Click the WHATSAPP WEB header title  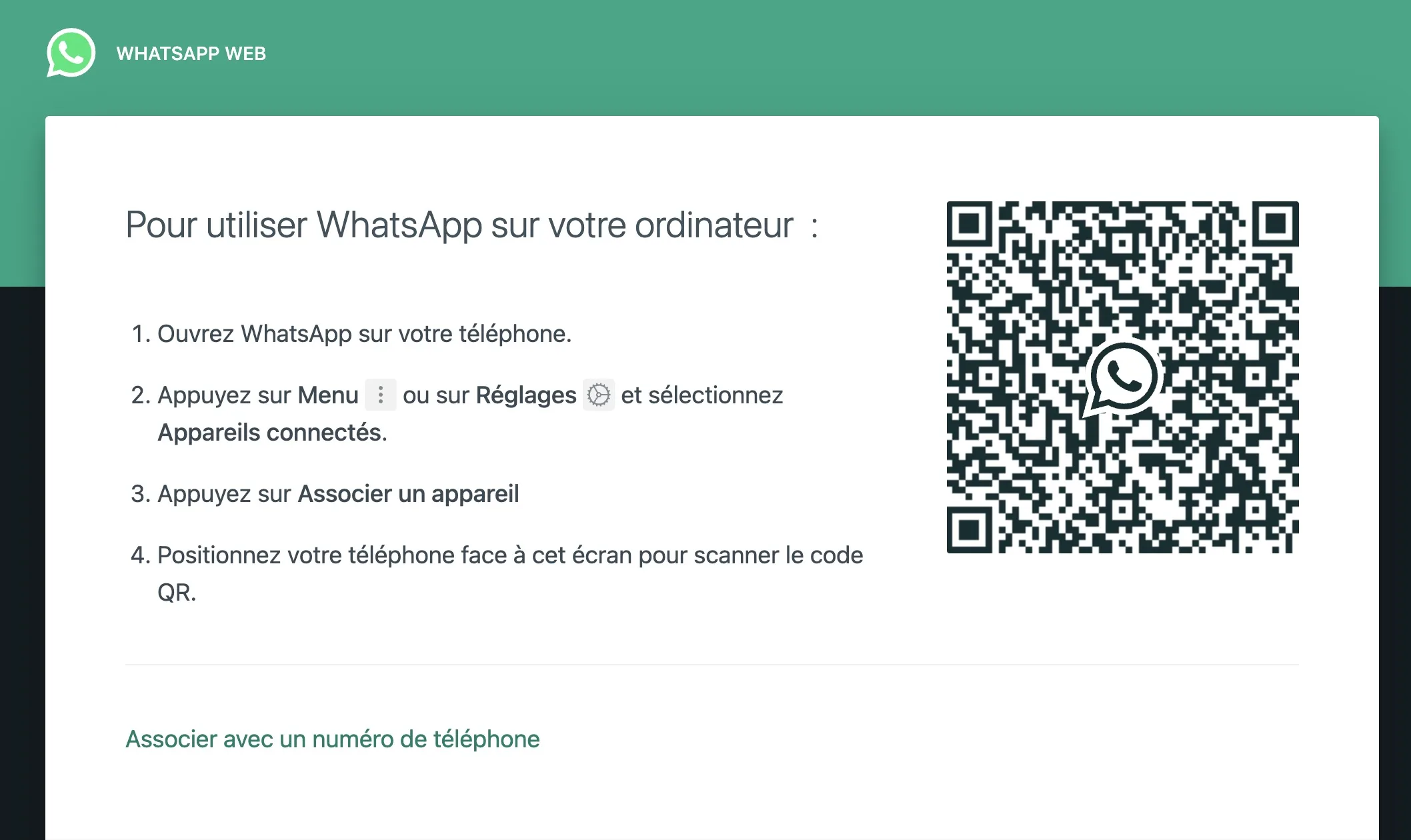coord(191,53)
